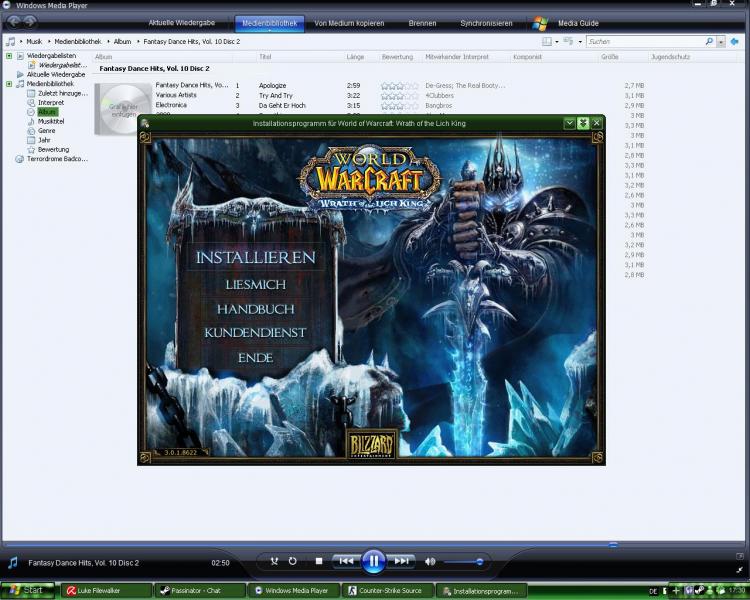Pause the current song
This screenshot has width=750, height=600.
(x=374, y=561)
